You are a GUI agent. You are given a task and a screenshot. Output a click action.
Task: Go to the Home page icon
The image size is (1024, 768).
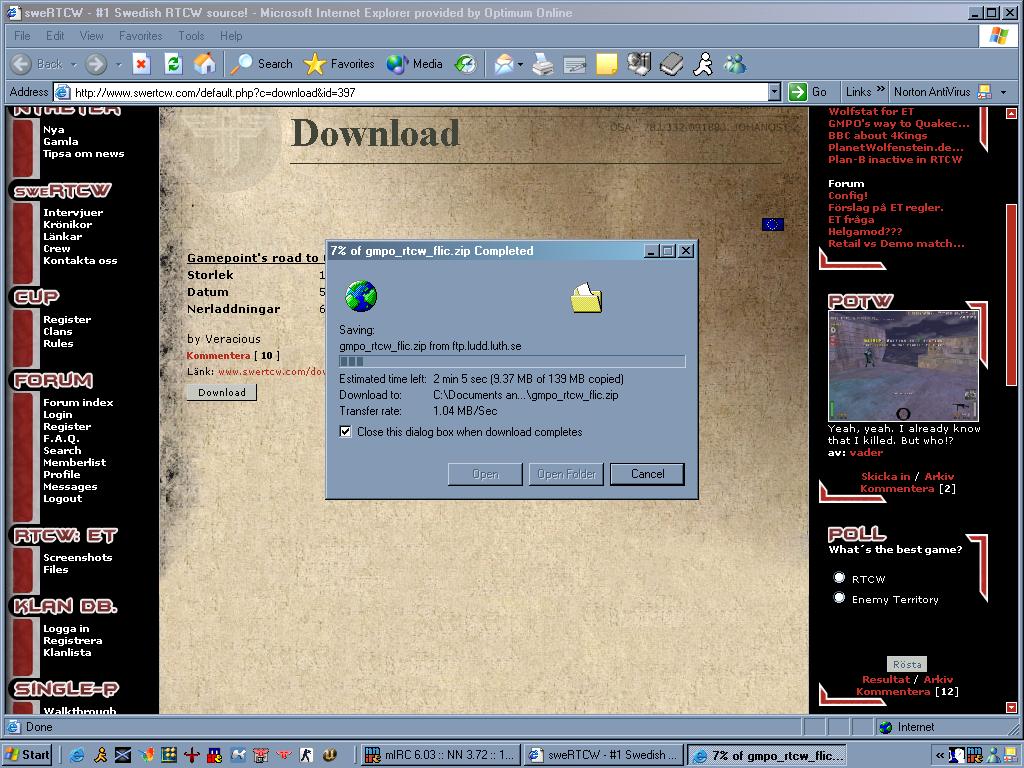tap(205, 64)
